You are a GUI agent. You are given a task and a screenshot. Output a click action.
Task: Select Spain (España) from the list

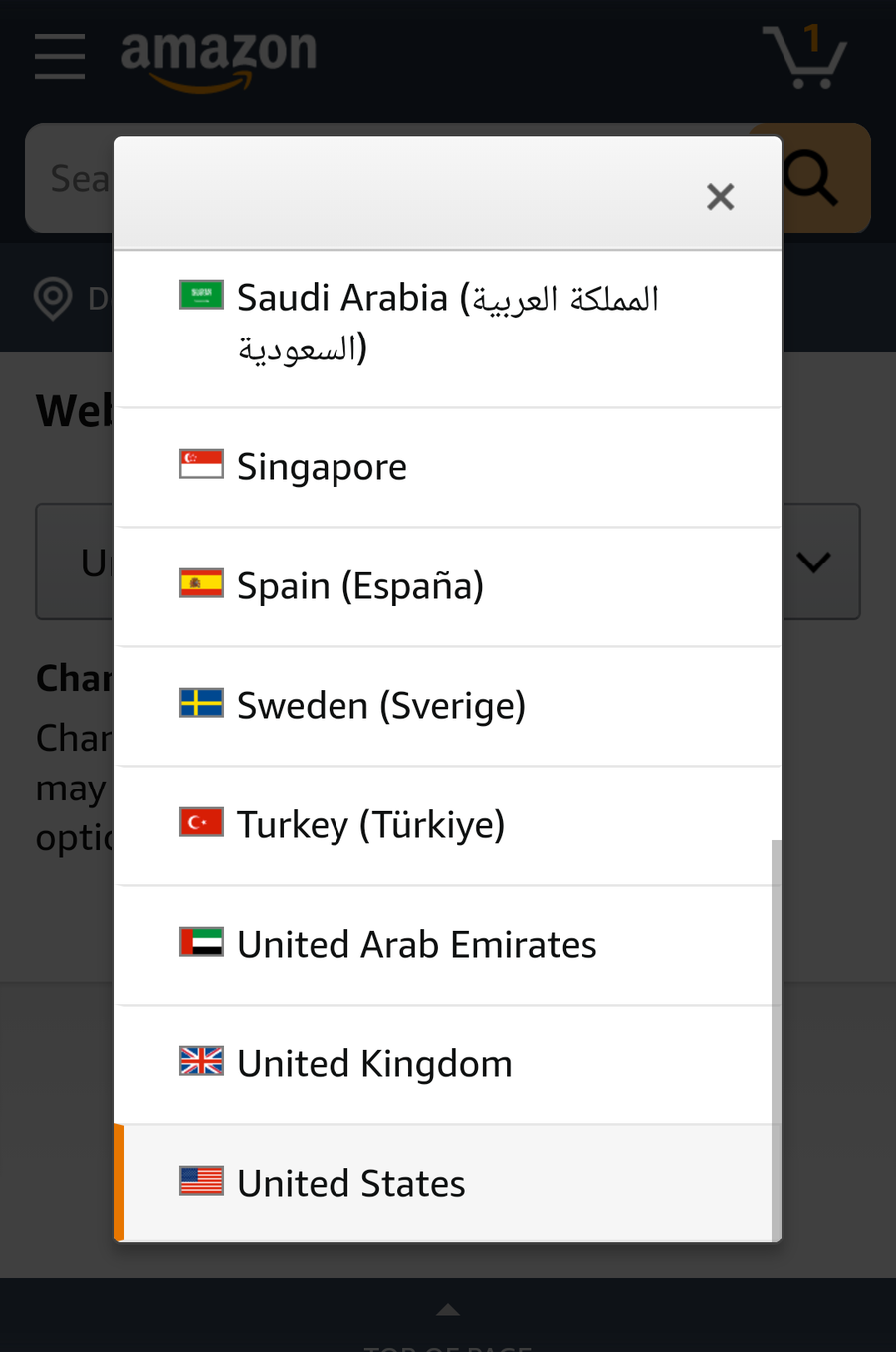click(x=448, y=586)
